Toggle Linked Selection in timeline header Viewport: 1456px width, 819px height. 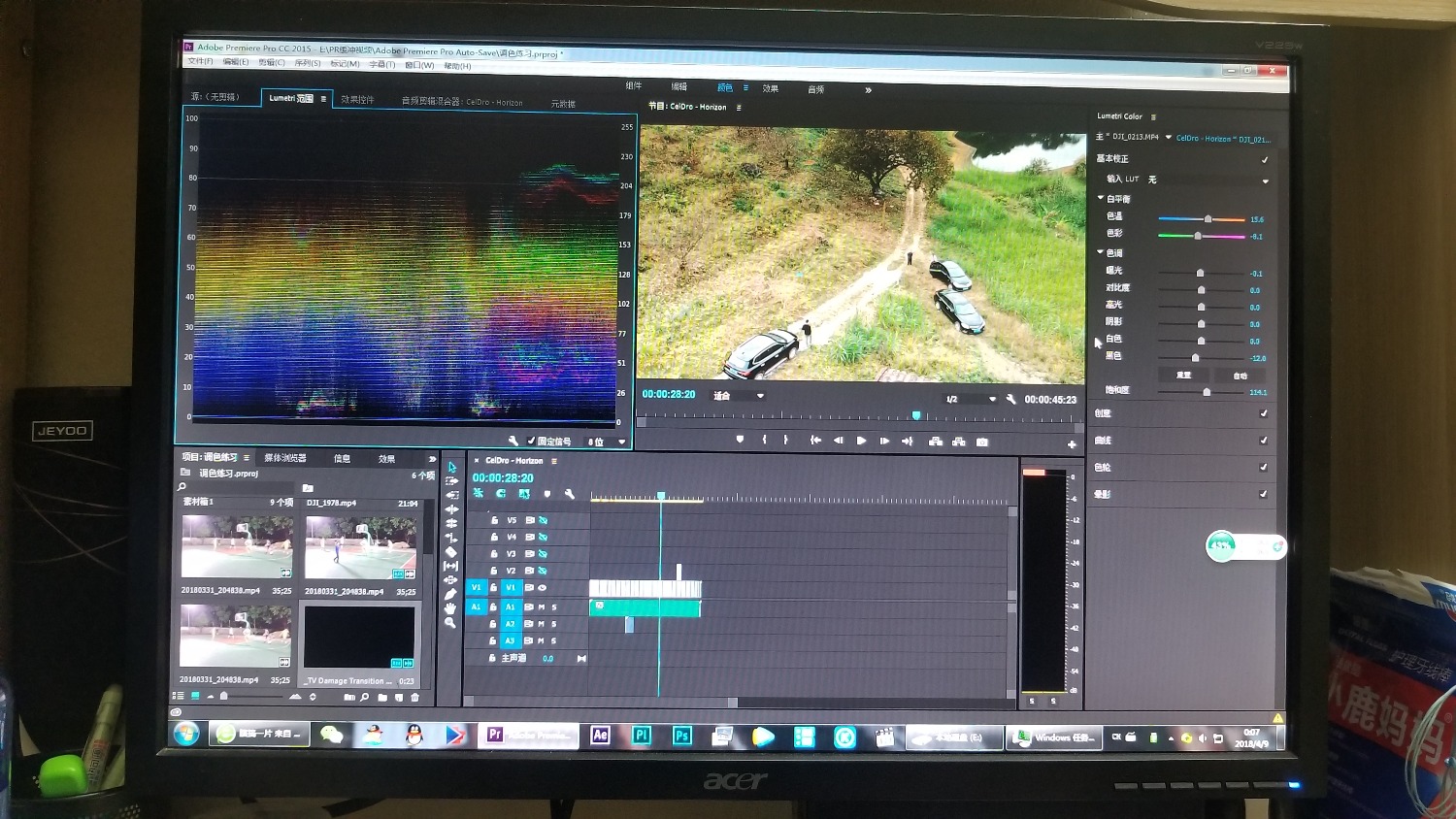coord(524,494)
